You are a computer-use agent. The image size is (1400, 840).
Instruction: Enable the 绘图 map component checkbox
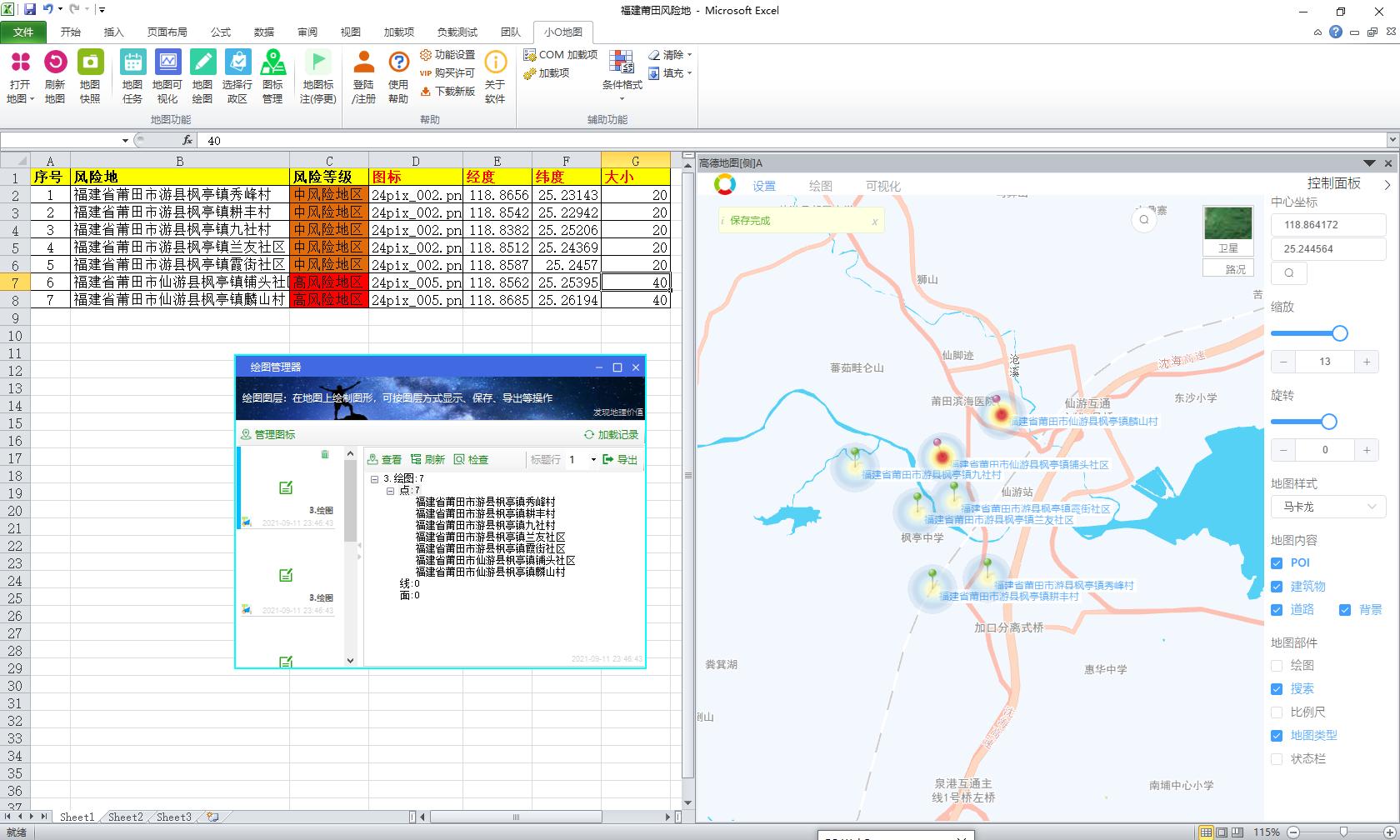click(1277, 666)
